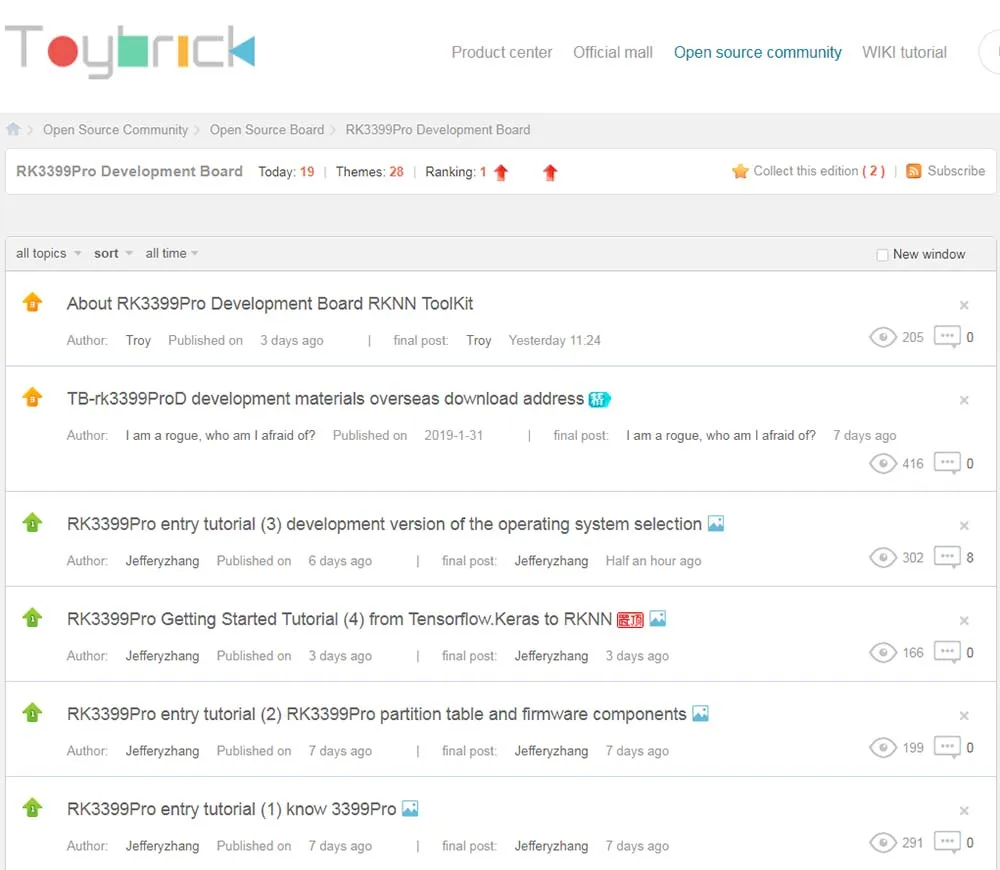
Task: Click the views eye icon showing 199
Action: click(x=883, y=748)
